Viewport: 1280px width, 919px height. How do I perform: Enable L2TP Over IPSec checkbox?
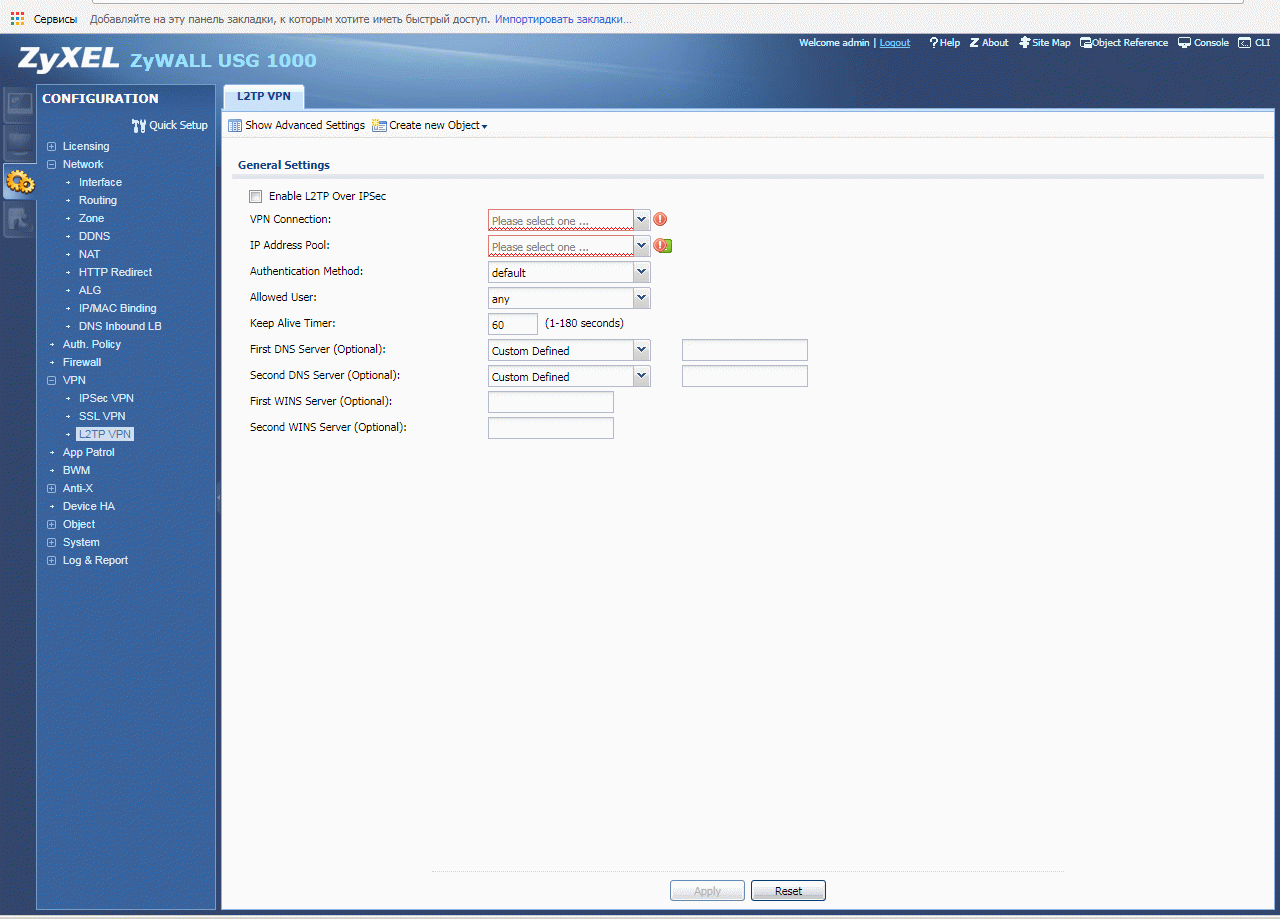(256, 196)
